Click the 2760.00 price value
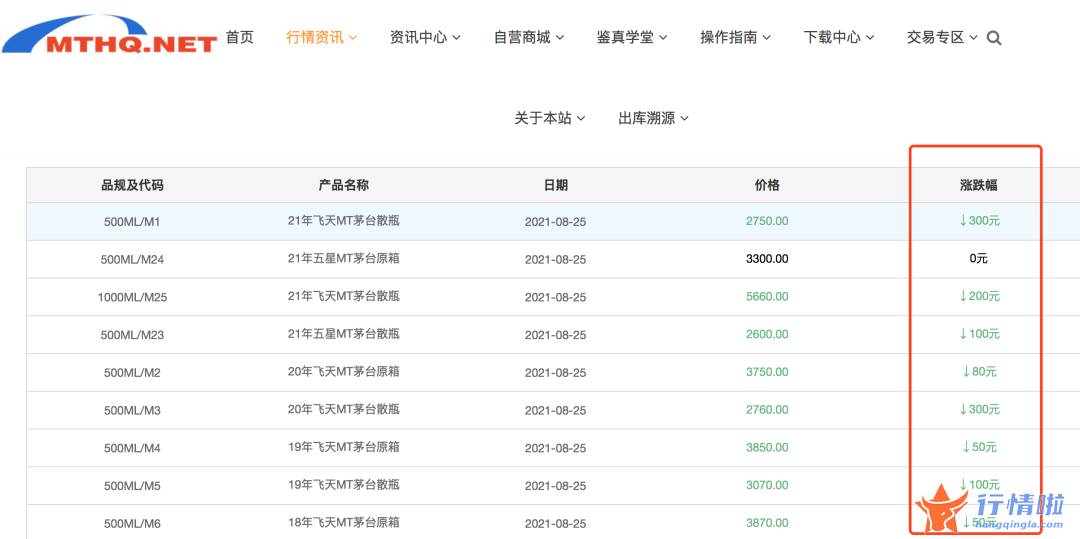 (x=767, y=410)
